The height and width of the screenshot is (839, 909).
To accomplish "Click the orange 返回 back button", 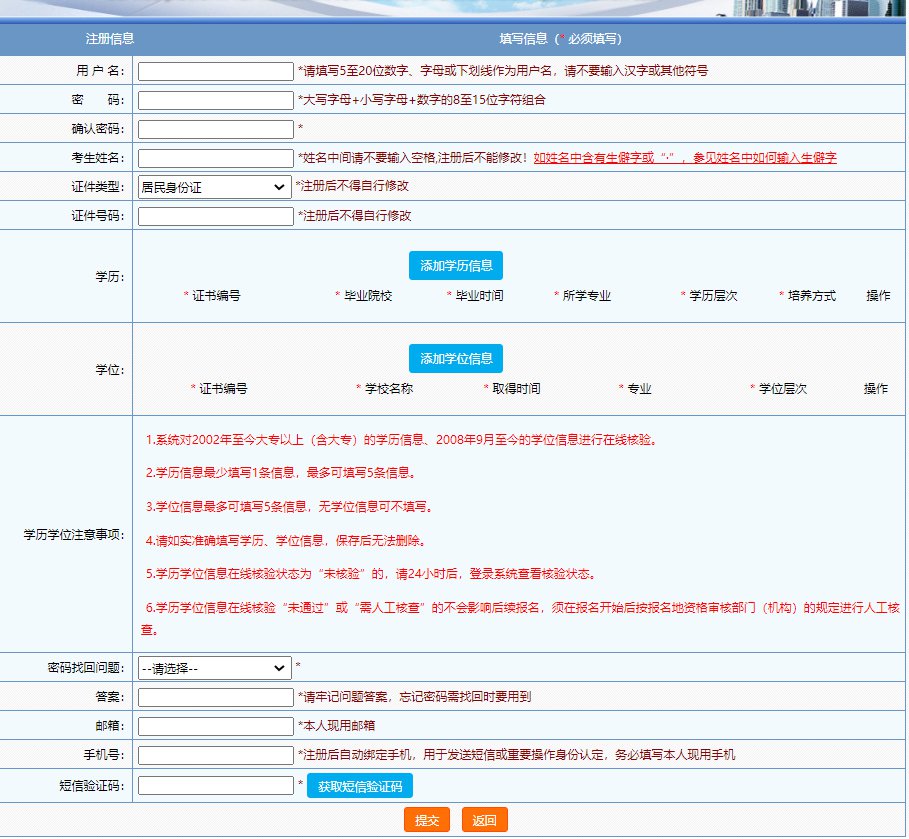I will pyautogui.click(x=484, y=820).
